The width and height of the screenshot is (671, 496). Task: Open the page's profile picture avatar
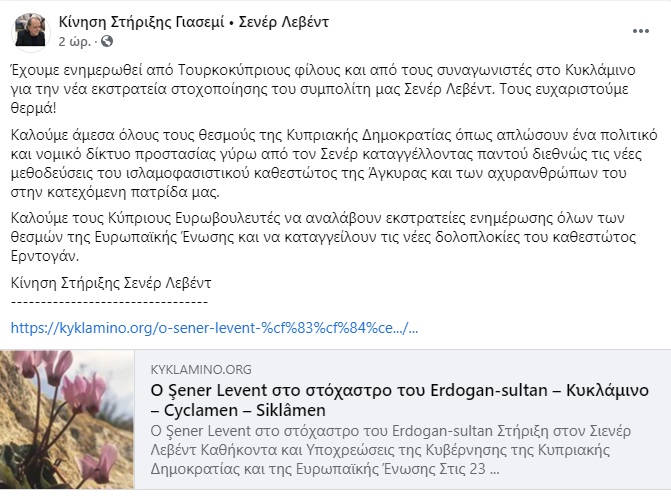30,30
